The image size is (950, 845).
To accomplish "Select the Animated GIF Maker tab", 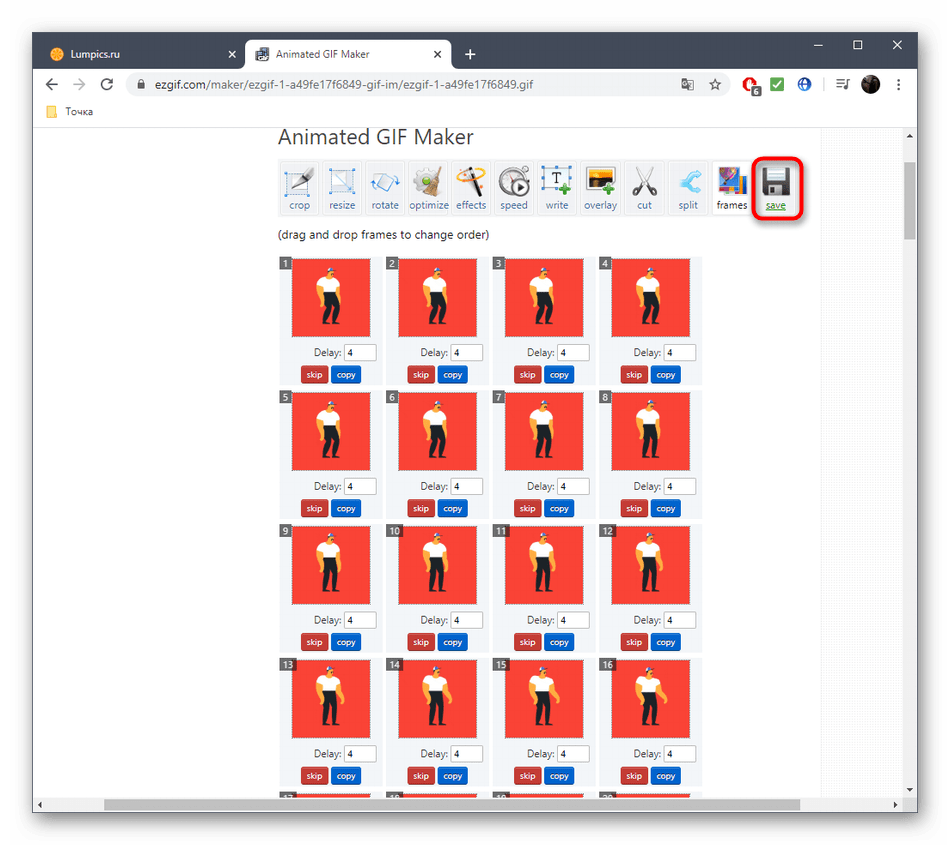I will 348,54.
